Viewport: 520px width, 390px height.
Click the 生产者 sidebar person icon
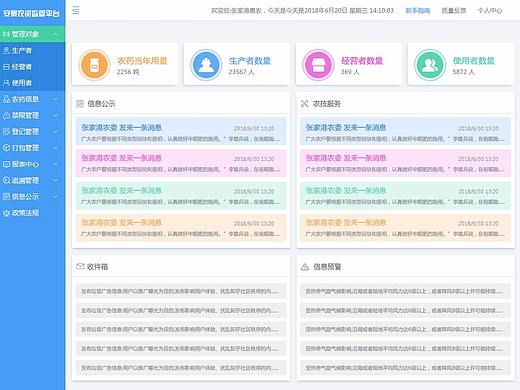pos(6,50)
